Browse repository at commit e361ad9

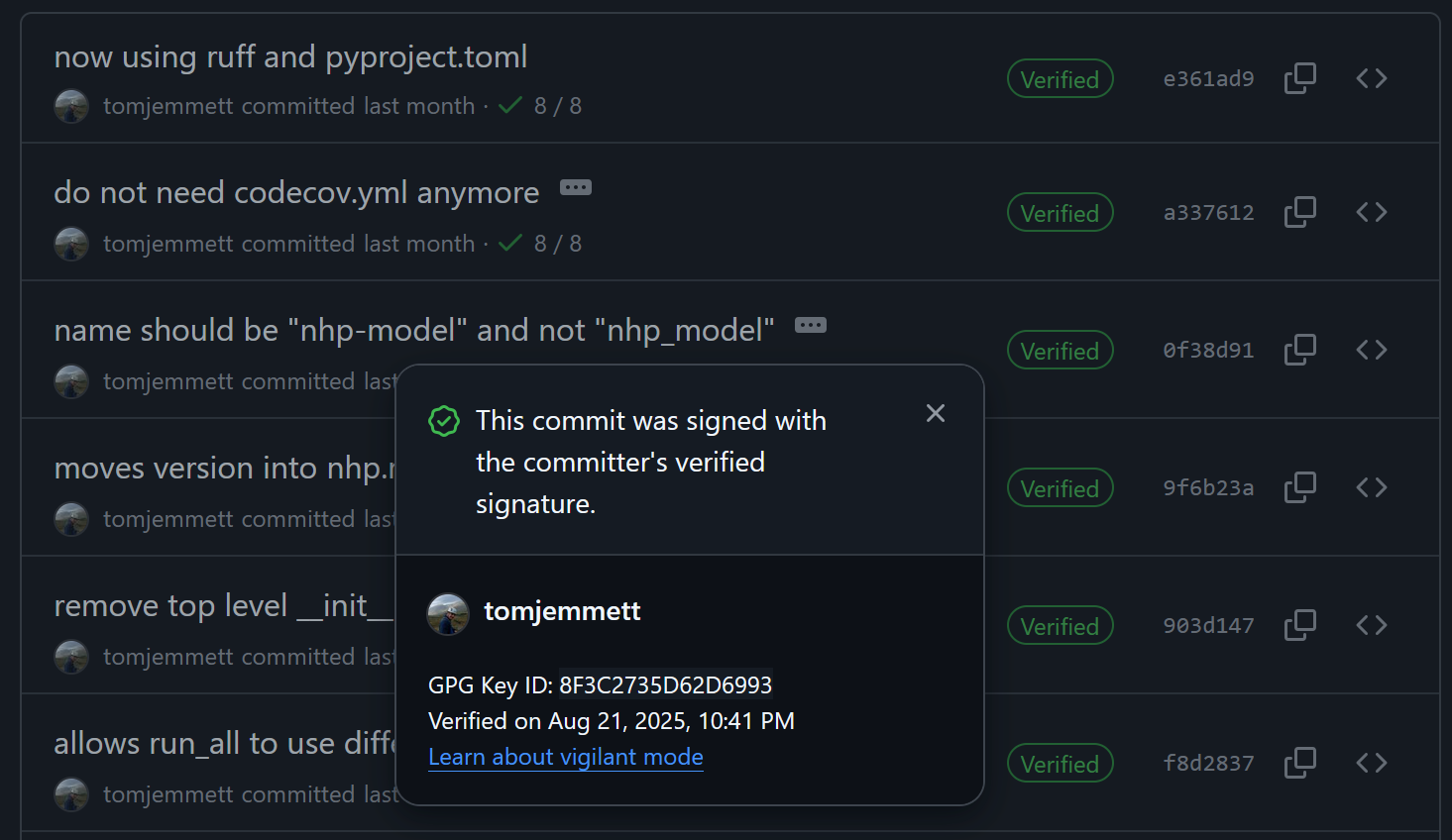tap(1371, 78)
